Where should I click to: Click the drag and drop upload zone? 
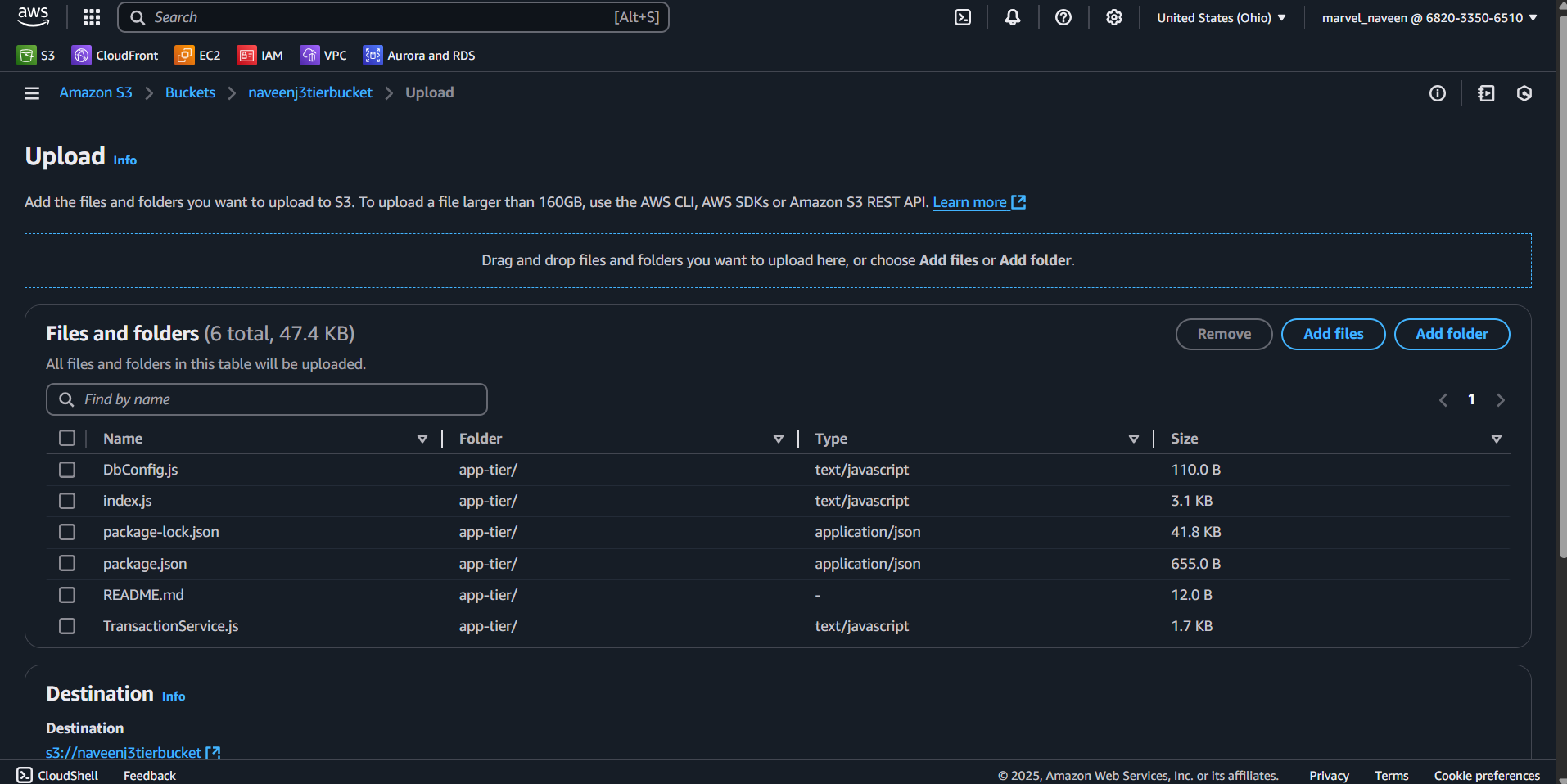pyautogui.click(x=778, y=260)
